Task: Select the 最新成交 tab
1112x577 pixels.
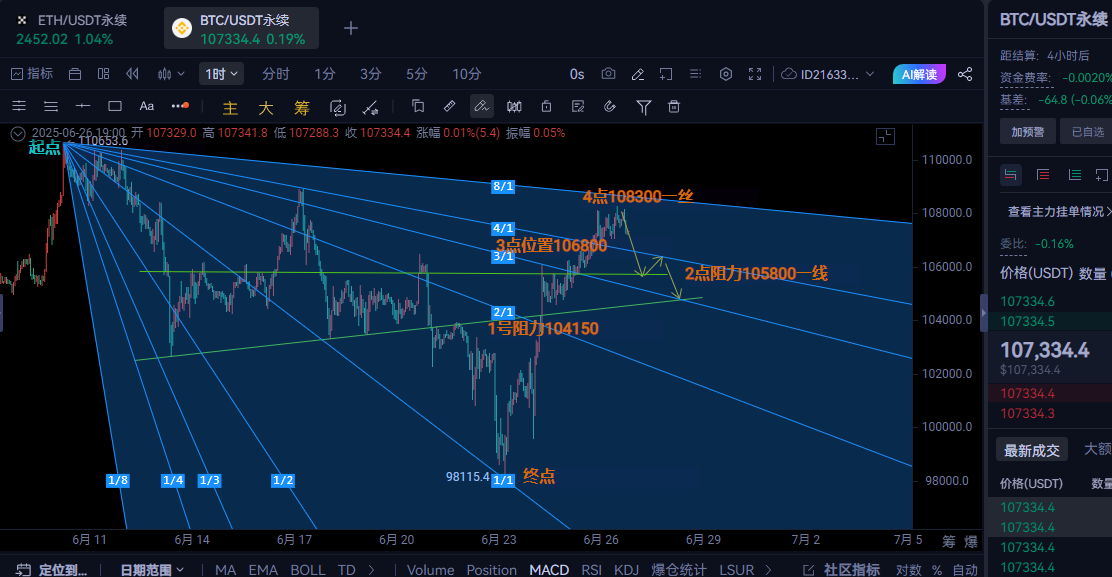Action: point(1032,450)
